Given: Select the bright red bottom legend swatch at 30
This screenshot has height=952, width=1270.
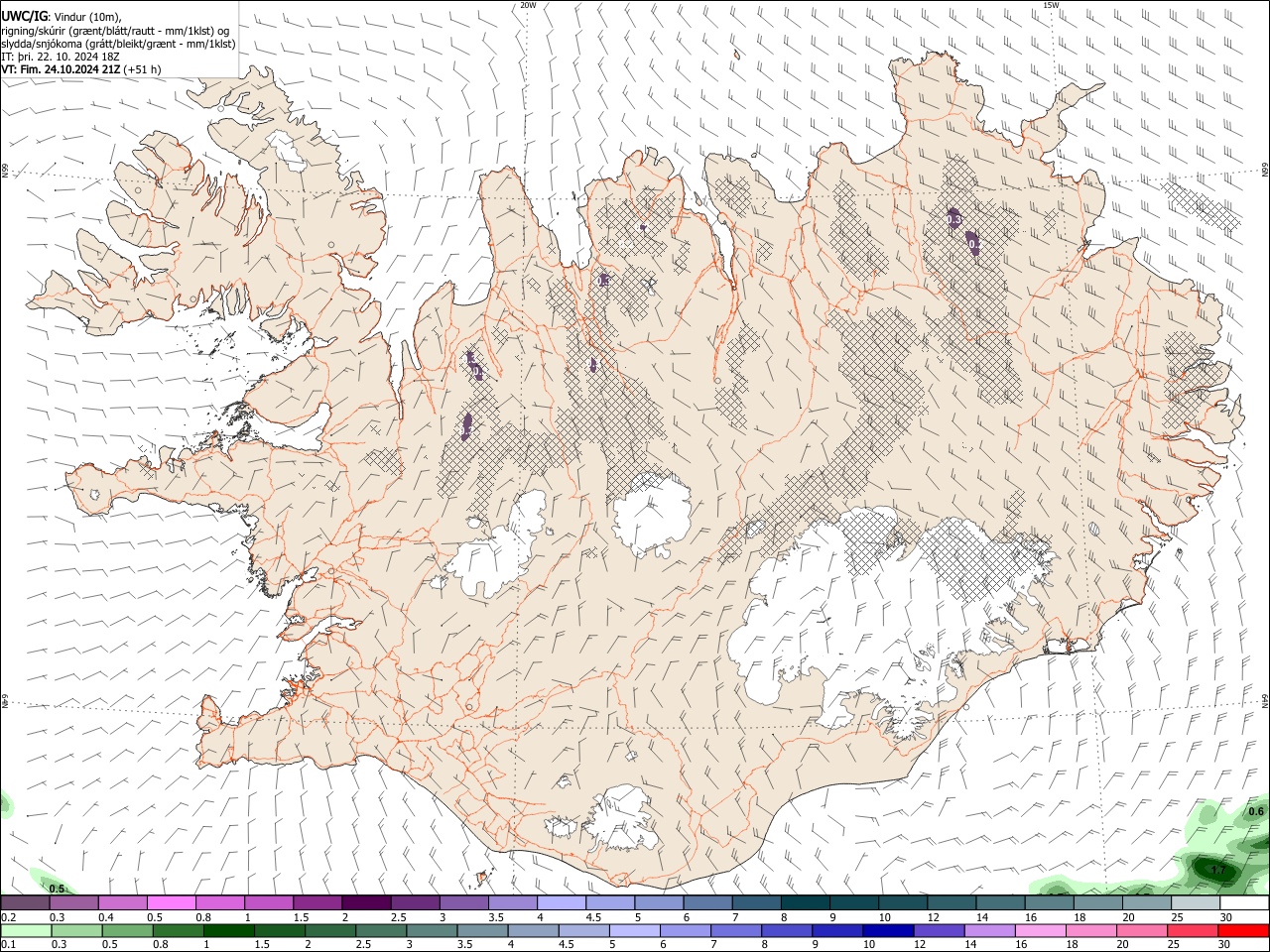Looking at the screenshot, I should point(1243,930).
